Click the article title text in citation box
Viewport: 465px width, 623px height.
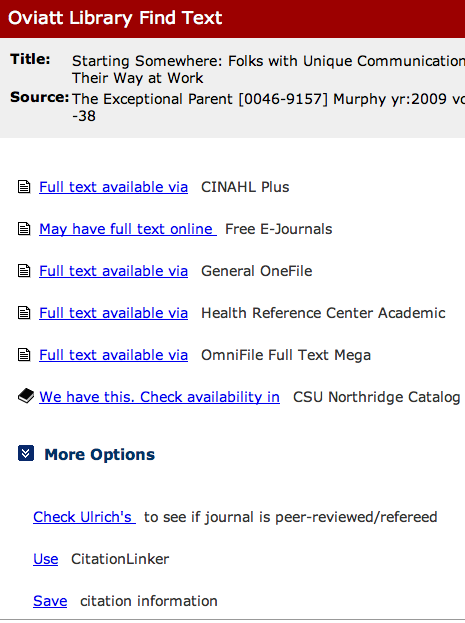[268, 70]
